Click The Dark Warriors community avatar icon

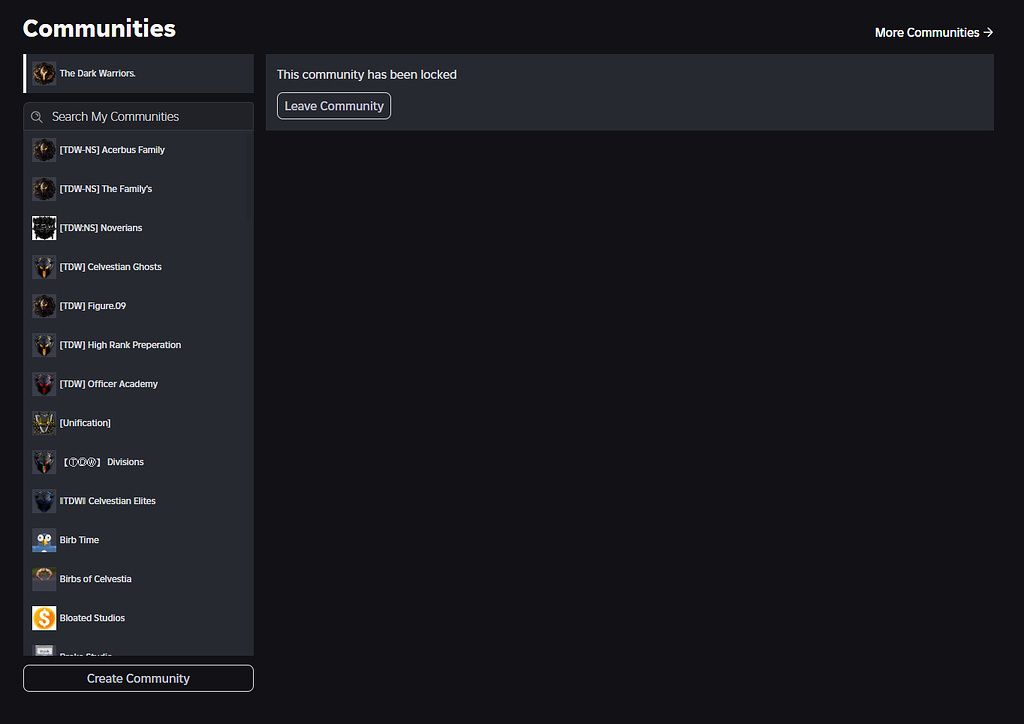tap(44, 73)
